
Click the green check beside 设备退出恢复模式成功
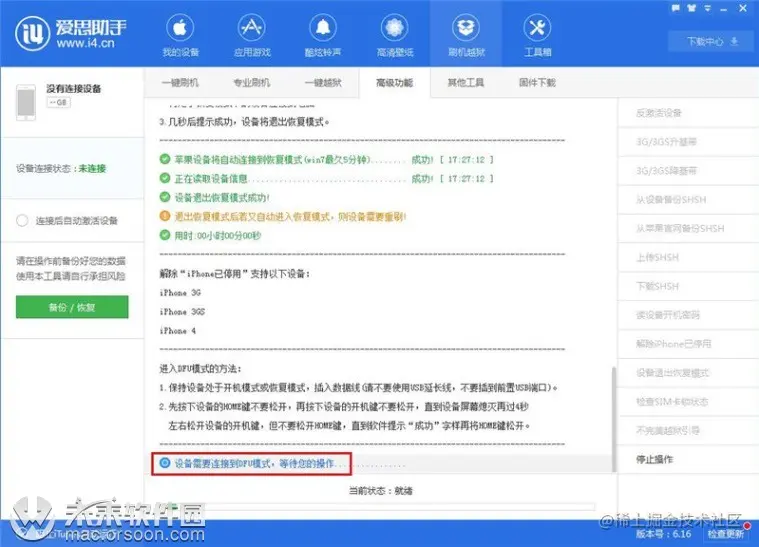tap(165, 197)
